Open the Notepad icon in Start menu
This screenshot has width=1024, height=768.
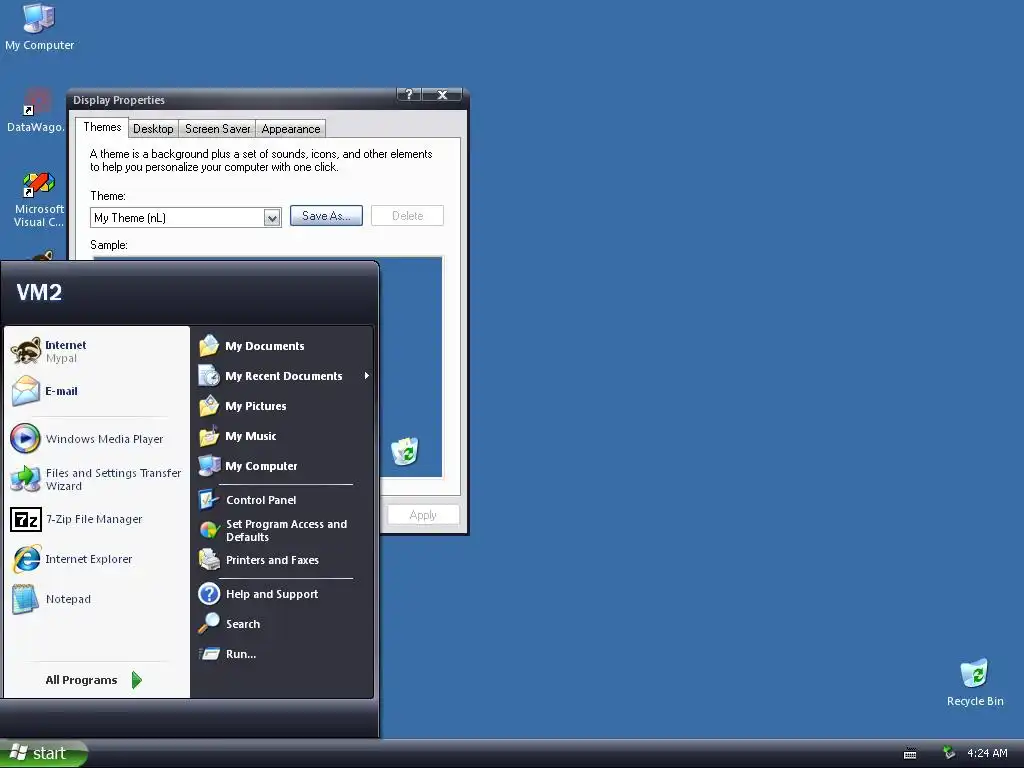coord(26,599)
